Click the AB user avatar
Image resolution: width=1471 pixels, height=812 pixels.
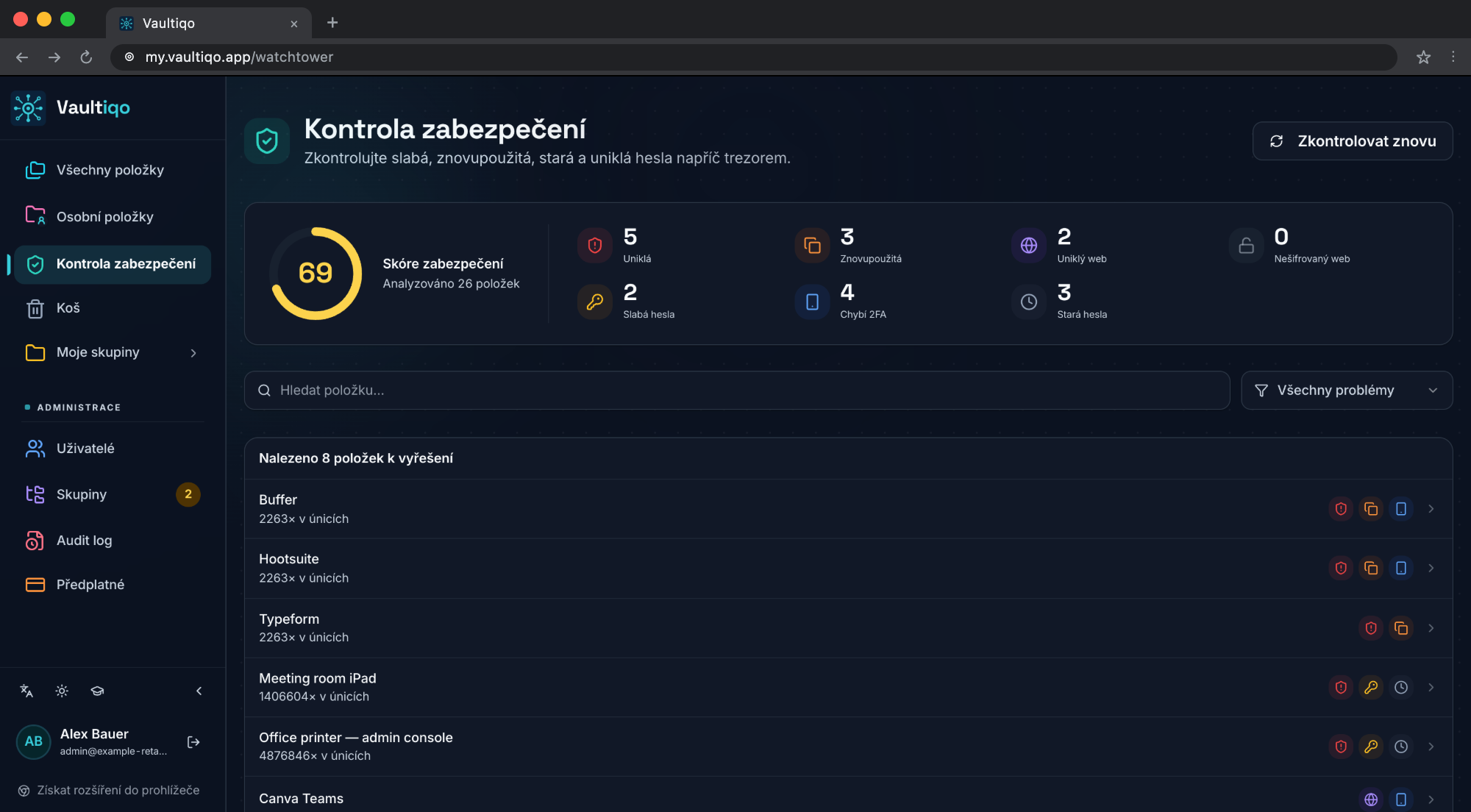(x=34, y=741)
